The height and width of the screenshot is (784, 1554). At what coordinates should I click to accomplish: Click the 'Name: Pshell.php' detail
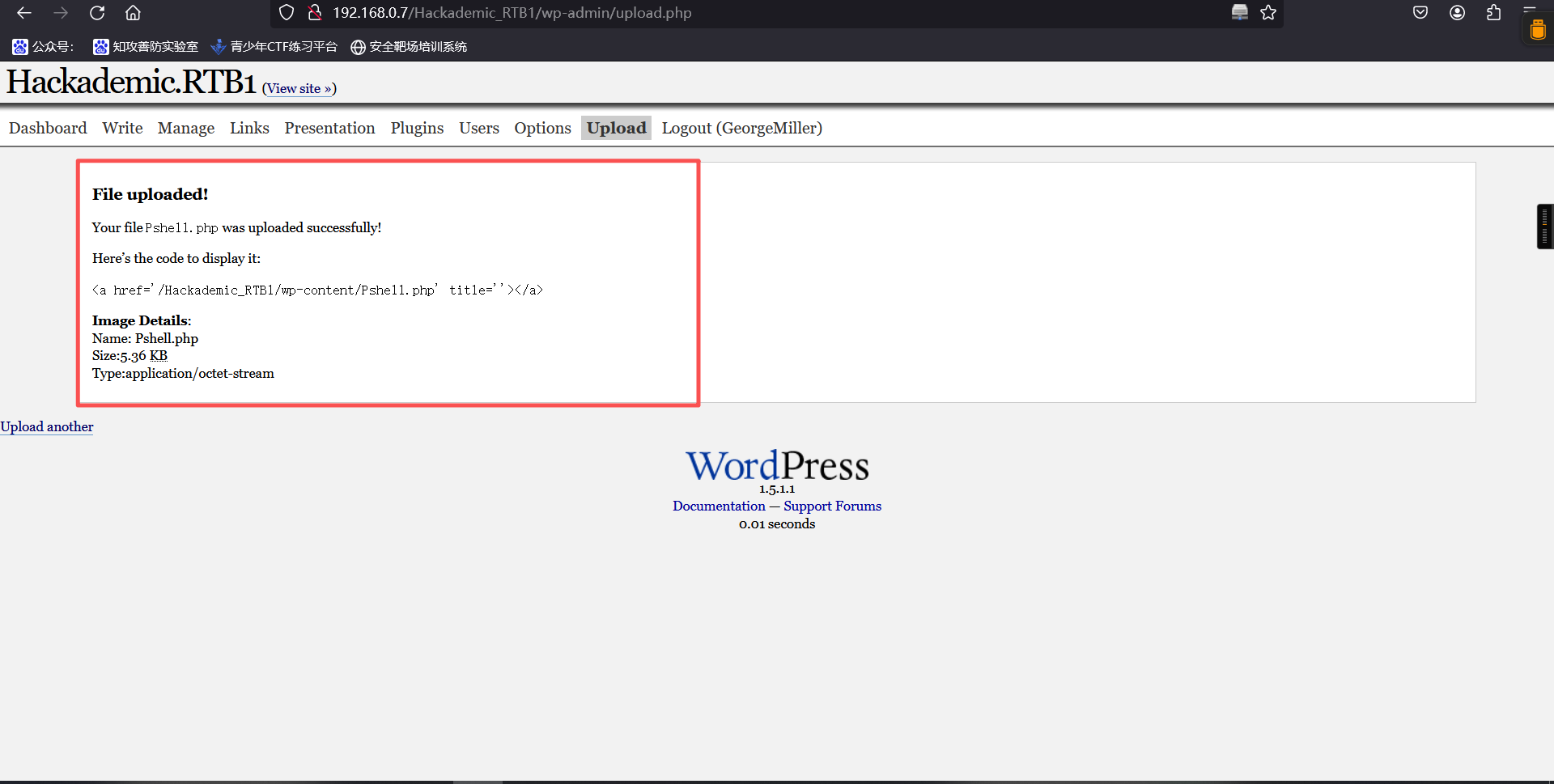145,338
